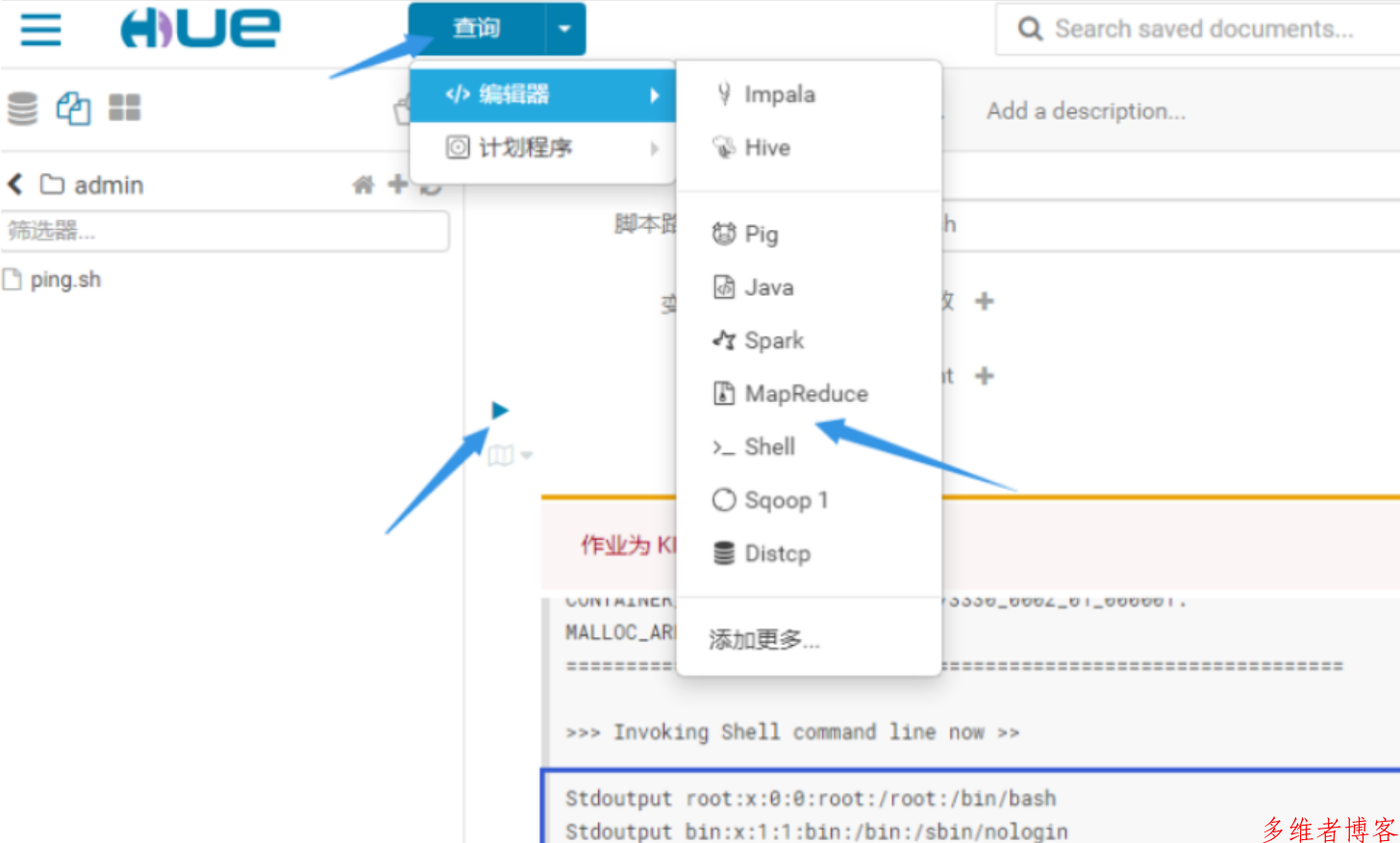Focus the Search saved documents field
Image resolution: width=1400 pixels, height=843 pixels.
click(1203, 29)
